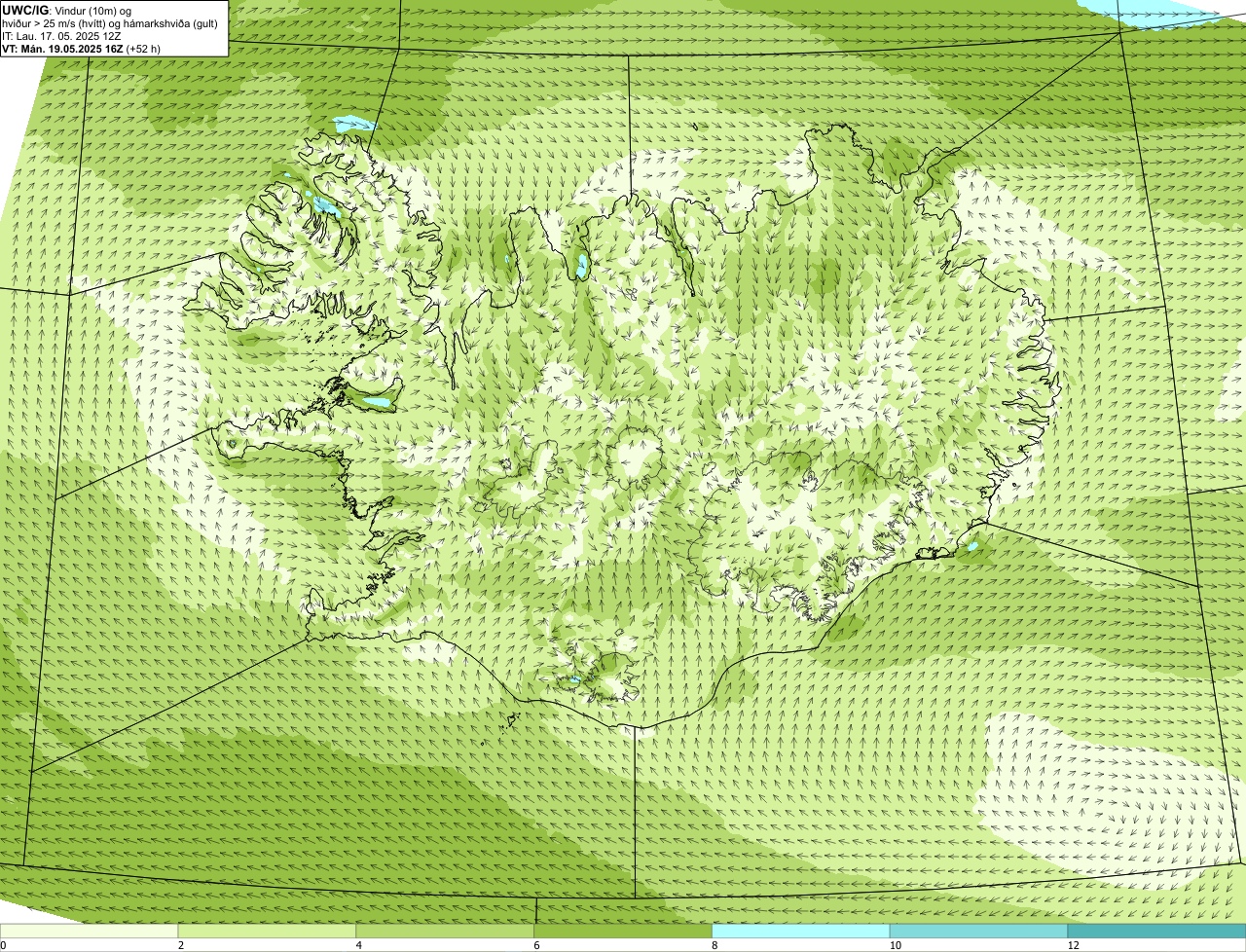Click the scale label "10"
This screenshot has width=1246, height=952.
click(895, 945)
